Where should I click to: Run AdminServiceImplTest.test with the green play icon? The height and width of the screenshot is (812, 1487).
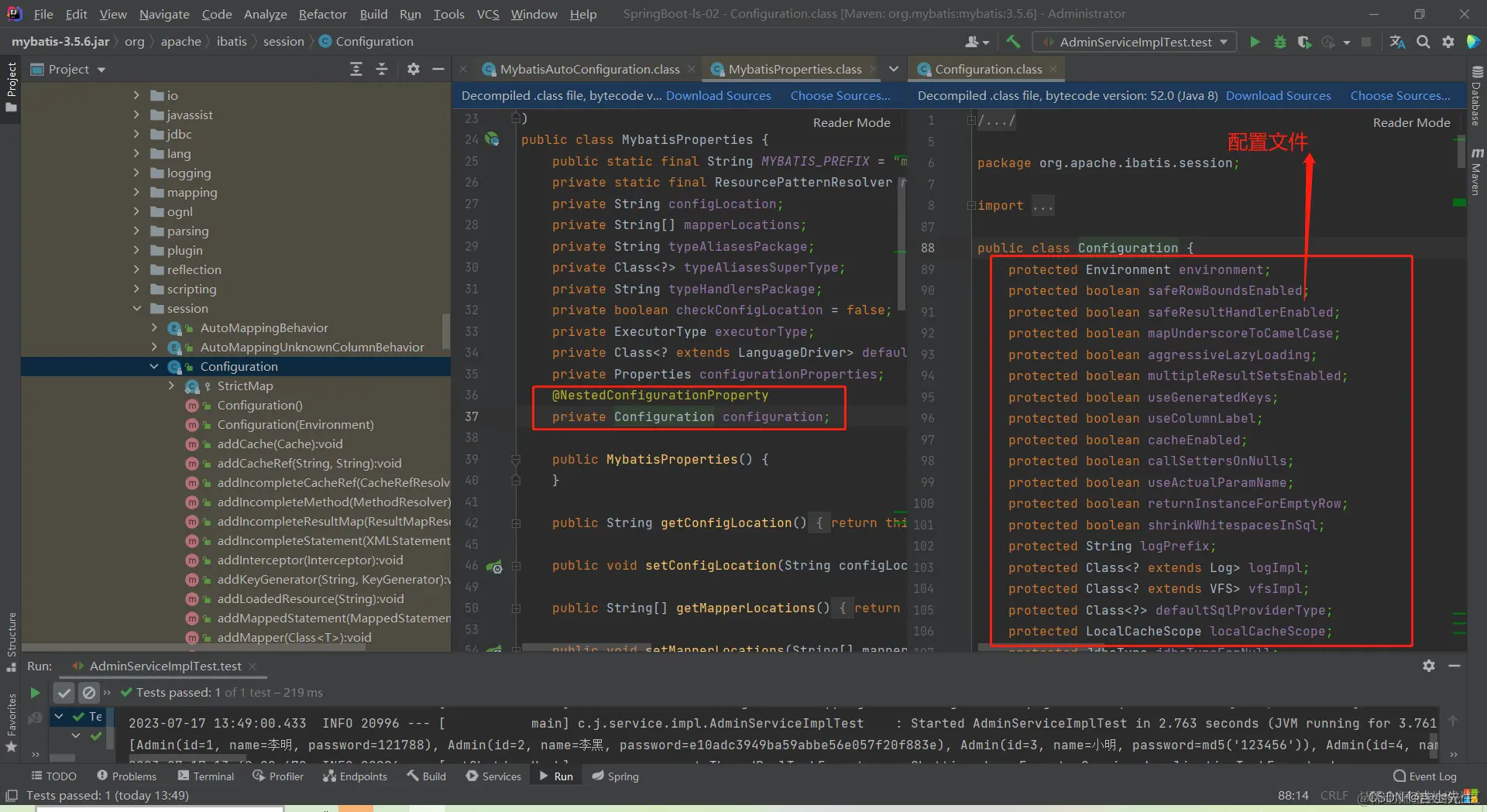coord(1255,42)
